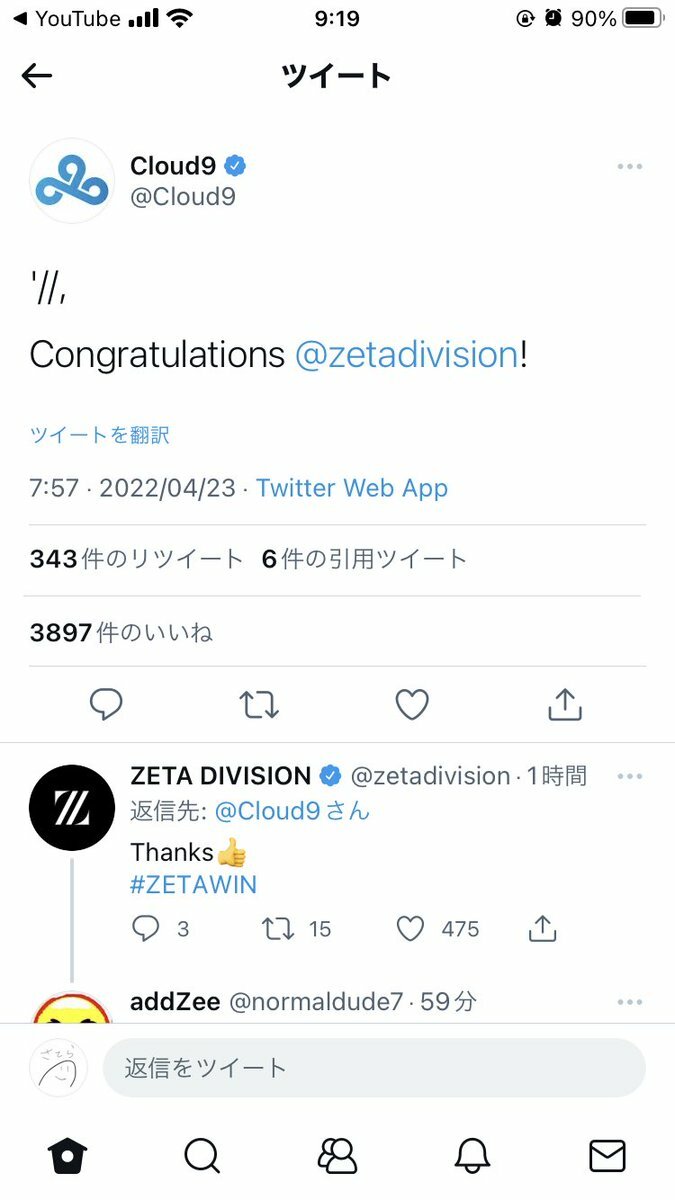Open more options for Cloud9 tweet
This screenshot has height=1200, width=675.
tap(629, 166)
